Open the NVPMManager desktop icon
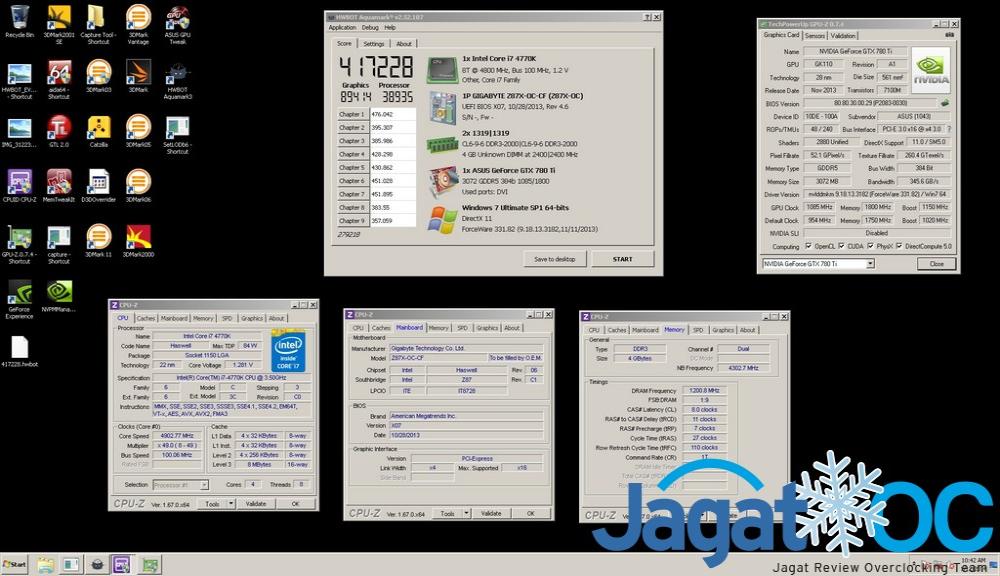The height and width of the screenshot is (576, 1000). (x=59, y=296)
